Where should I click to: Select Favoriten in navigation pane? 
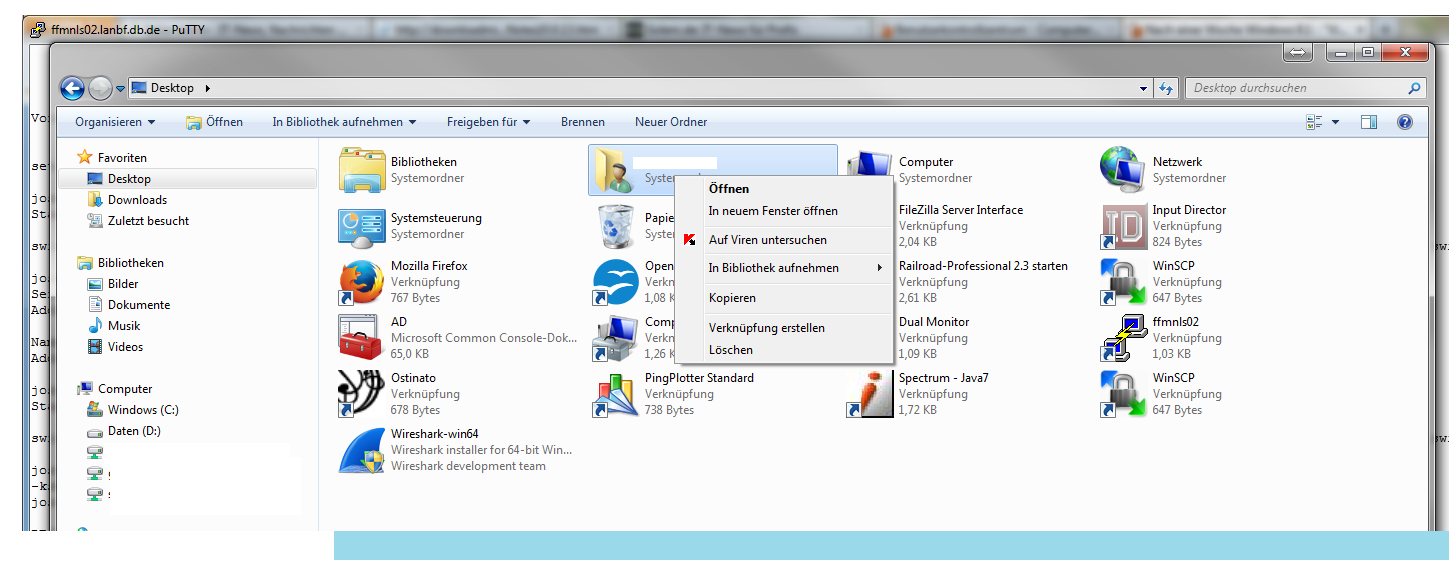pyautogui.click(x=112, y=158)
